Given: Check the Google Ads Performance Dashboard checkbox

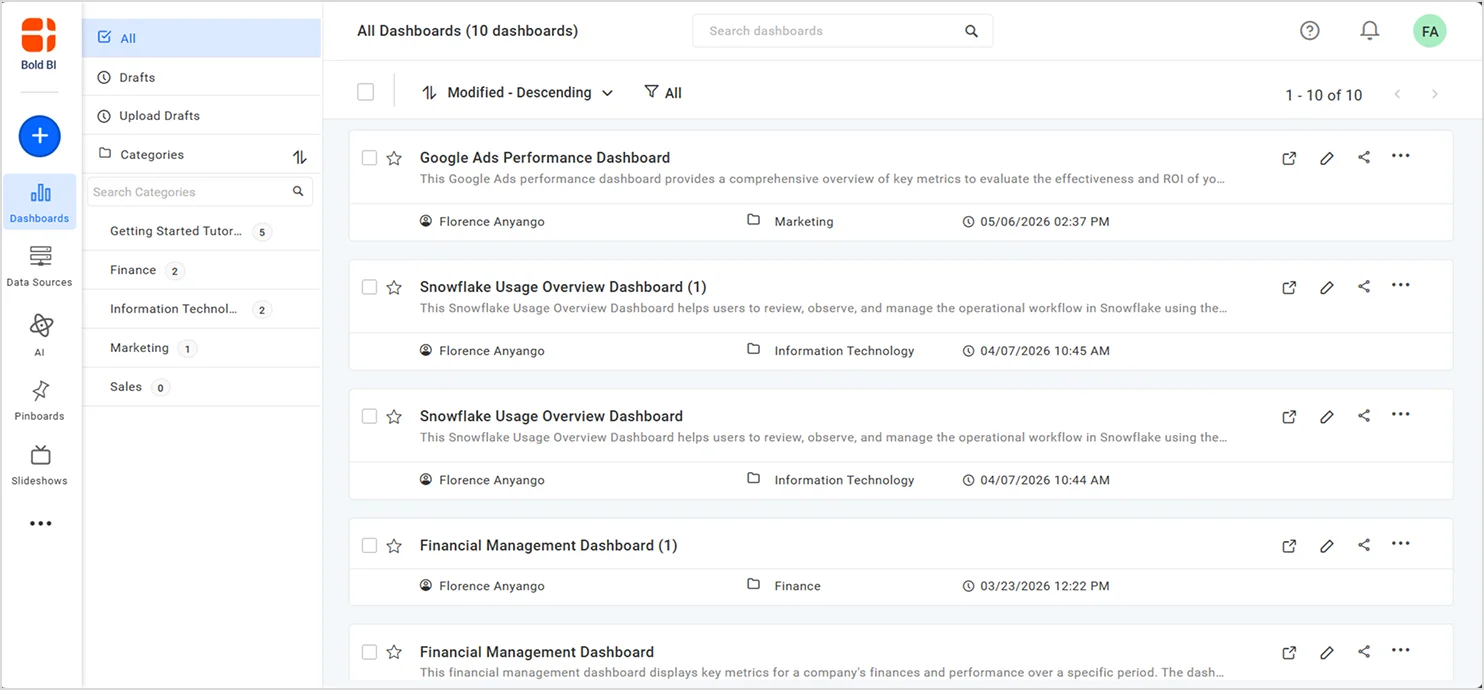Looking at the screenshot, I should tap(369, 158).
